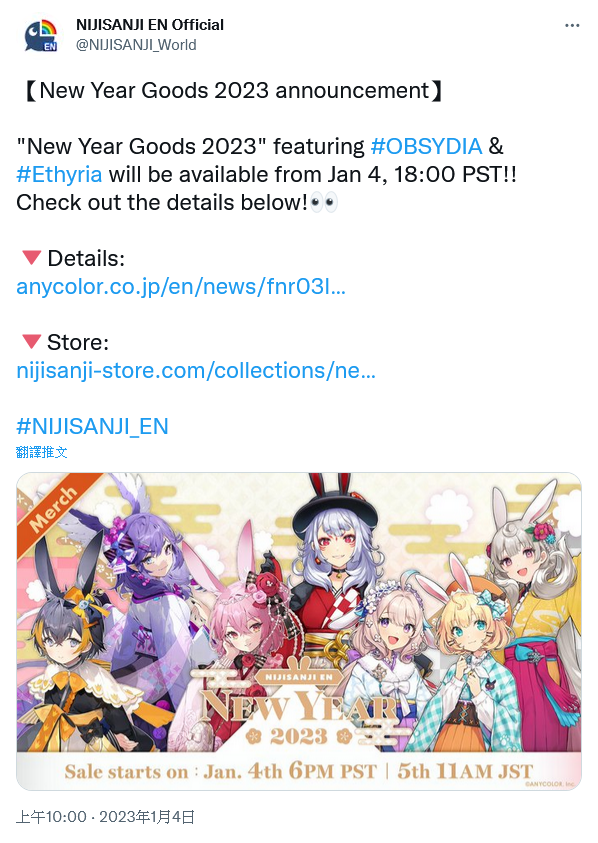Screen dimensions: 598x843
Task: Click the eyes emoji after details below
Action: [324, 203]
